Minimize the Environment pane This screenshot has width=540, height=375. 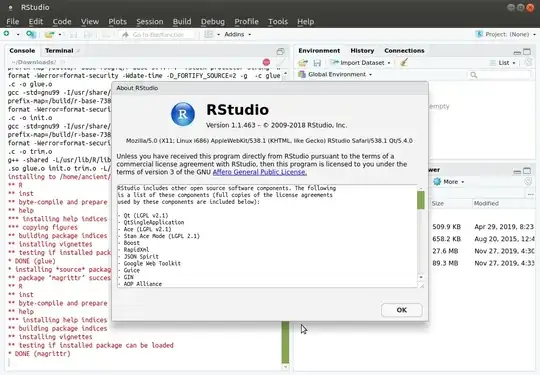tap(517, 52)
